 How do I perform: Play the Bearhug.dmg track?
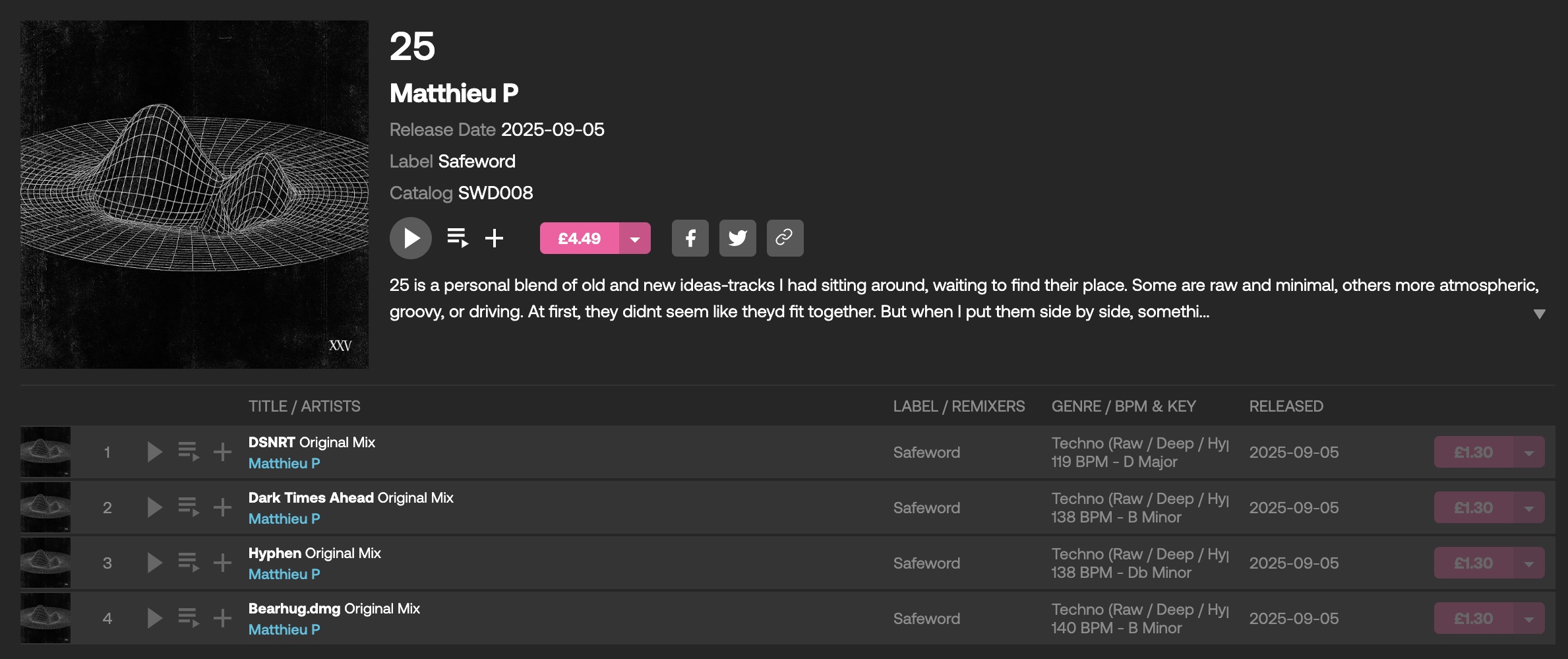click(154, 618)
